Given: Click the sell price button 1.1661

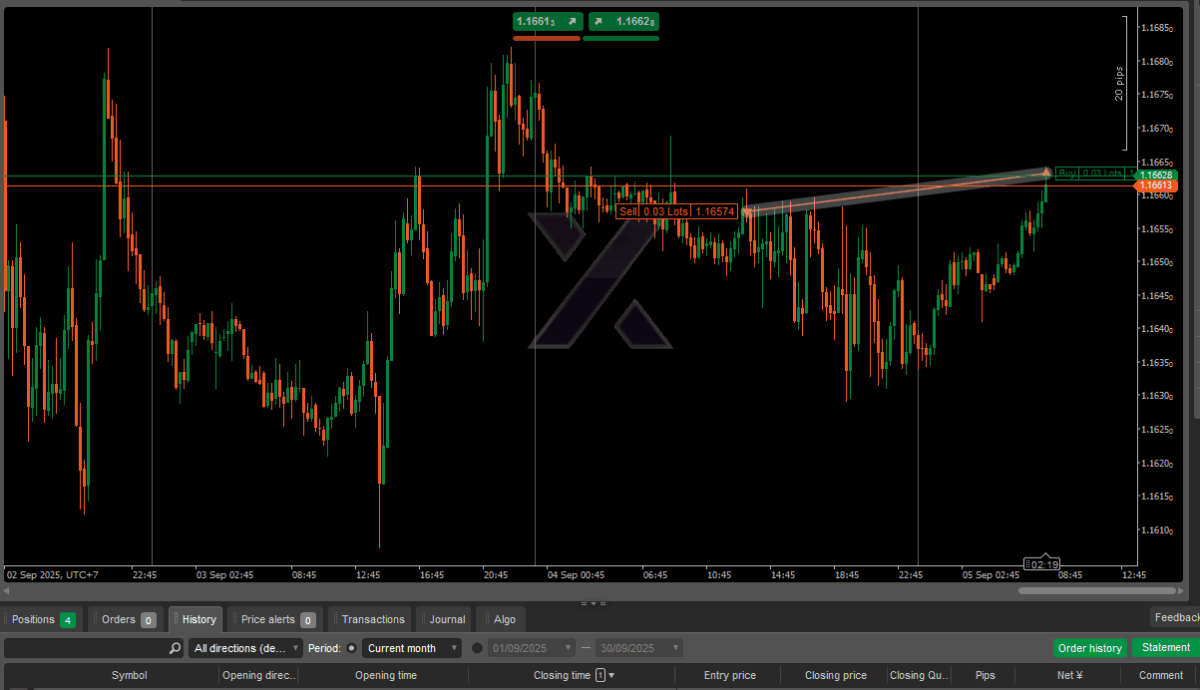Looking at the screenshot, I should tap(546, 21).
